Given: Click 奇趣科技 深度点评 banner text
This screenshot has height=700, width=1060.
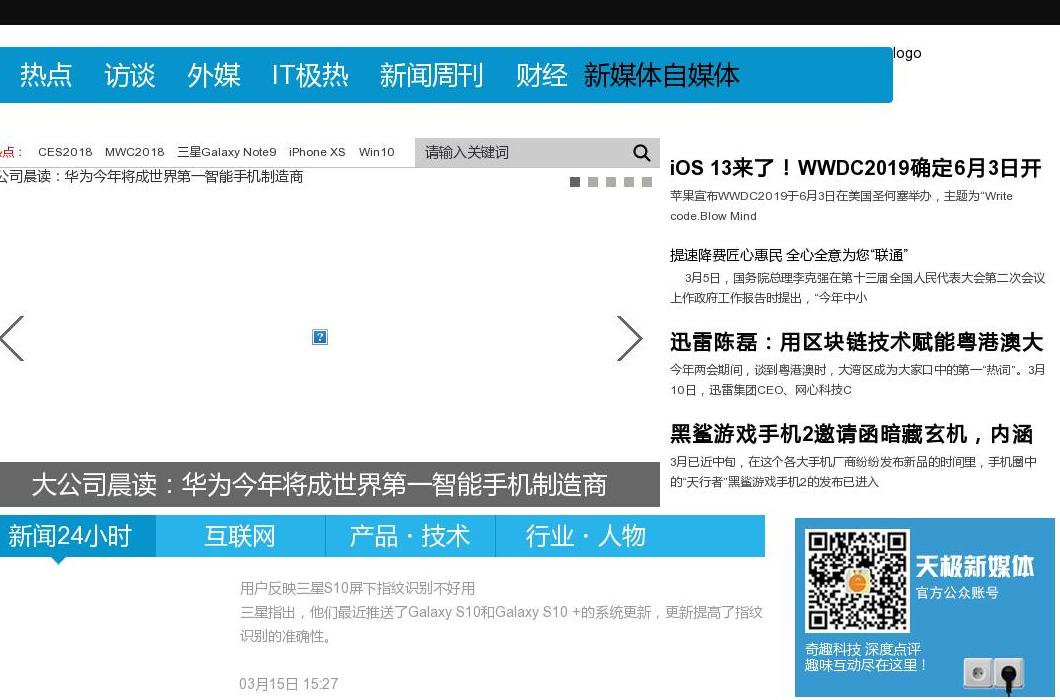Looking at the screenshot, I should coord(865,657).
